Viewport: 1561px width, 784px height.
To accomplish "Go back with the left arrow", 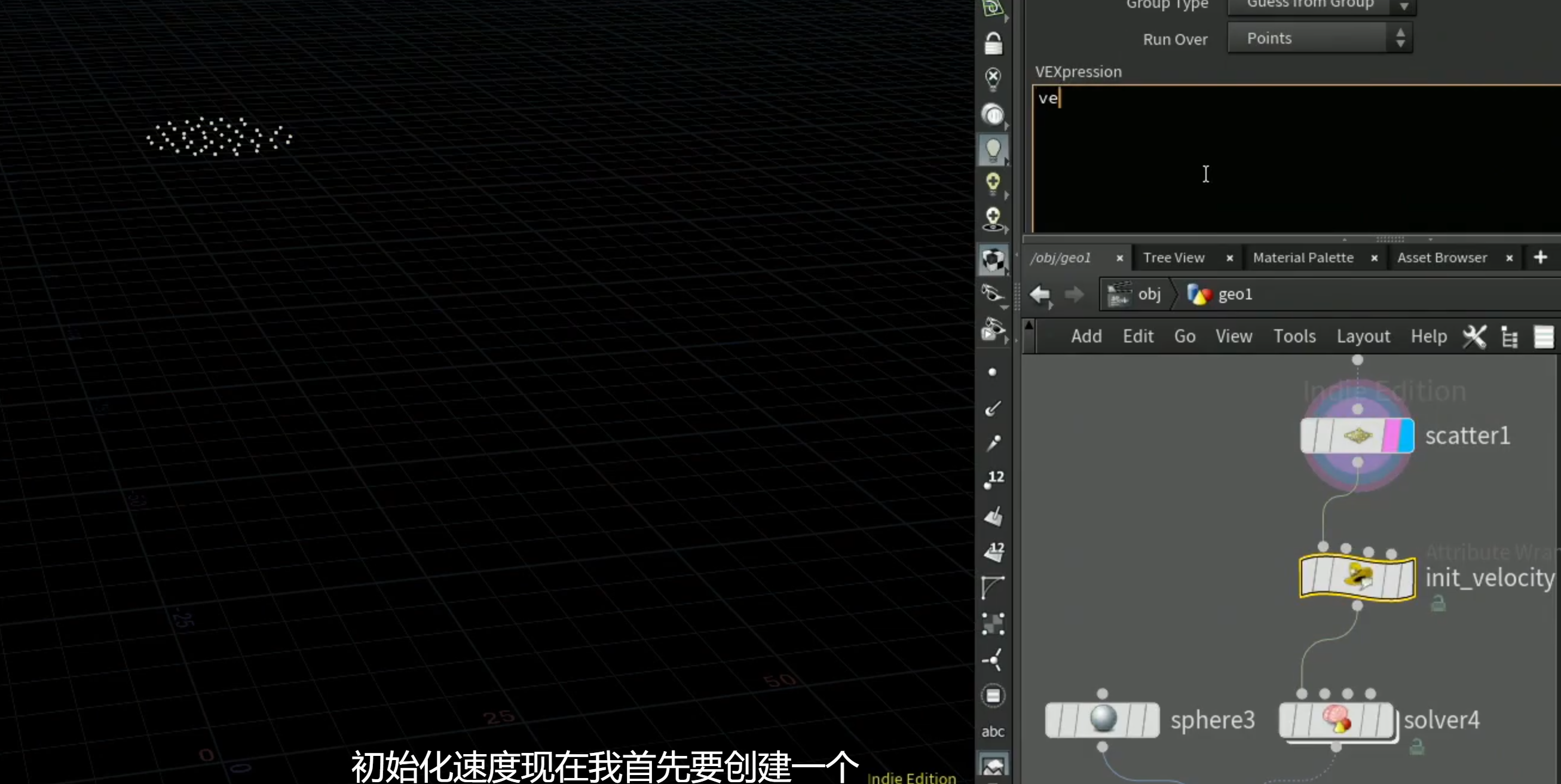I will click(1040, 295).
